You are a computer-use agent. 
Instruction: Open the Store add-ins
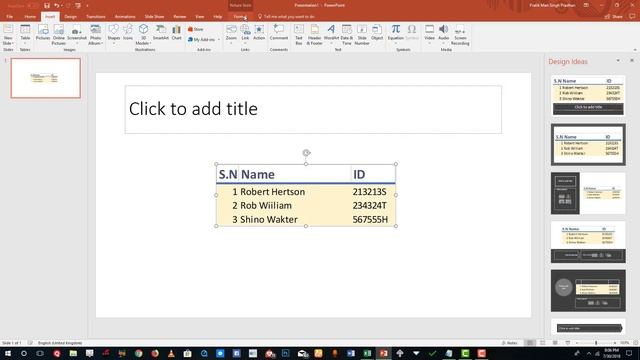(x=196, y=29)
